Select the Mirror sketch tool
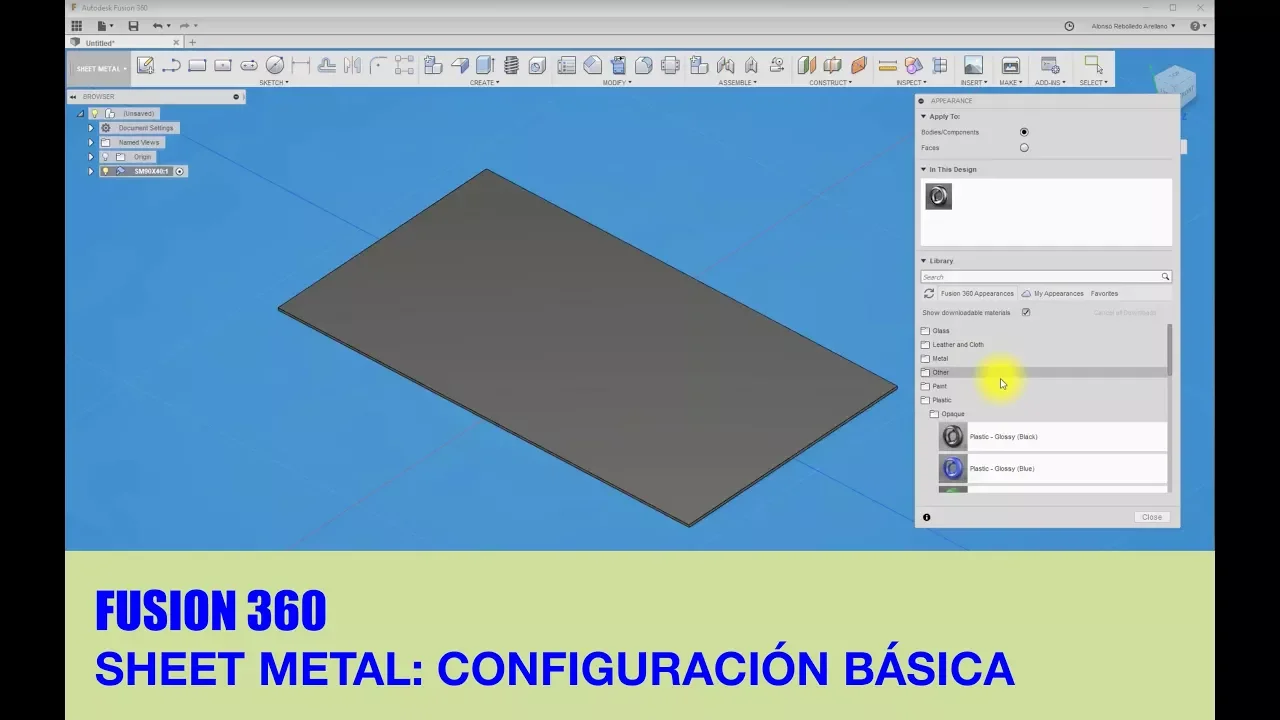Viewport: 1280px width, 720px height. [x=352, y=65]
